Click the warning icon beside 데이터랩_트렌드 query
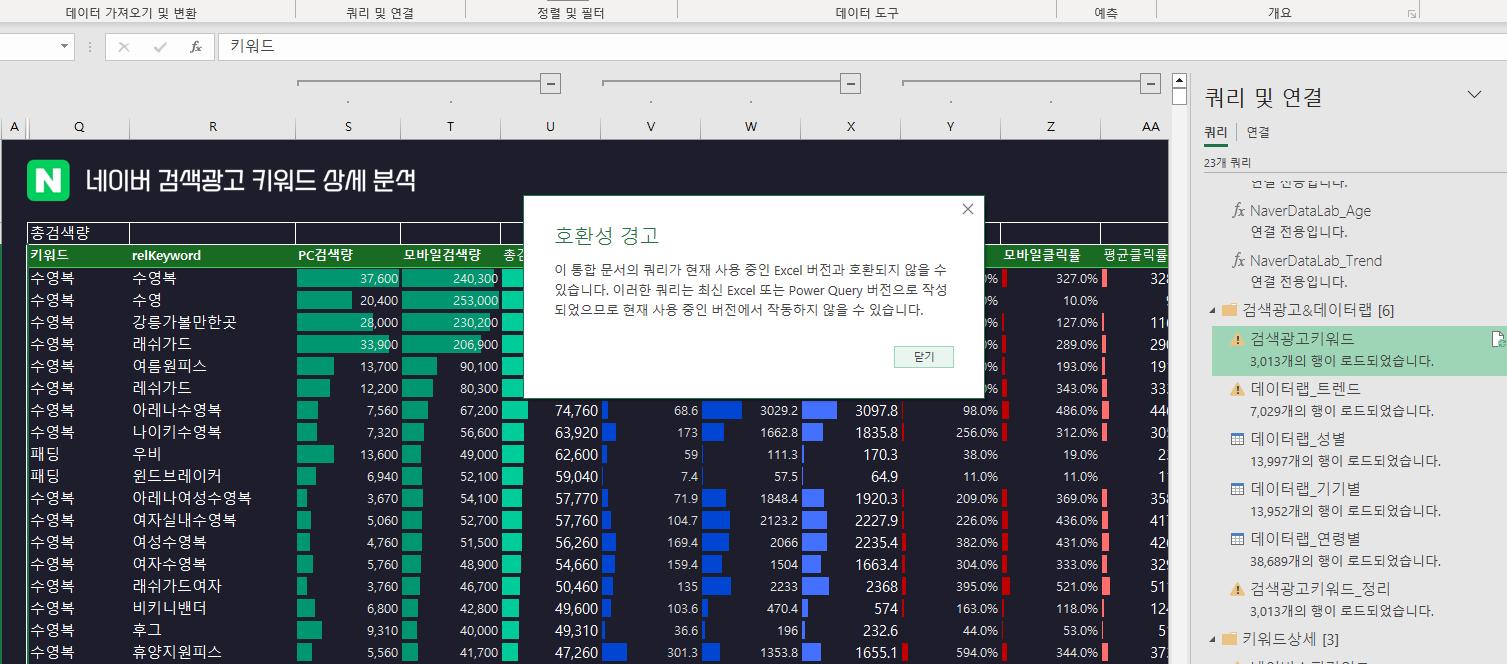Image resolution: width=1507 pixels, height=664 pixels. click(1237, 389)
